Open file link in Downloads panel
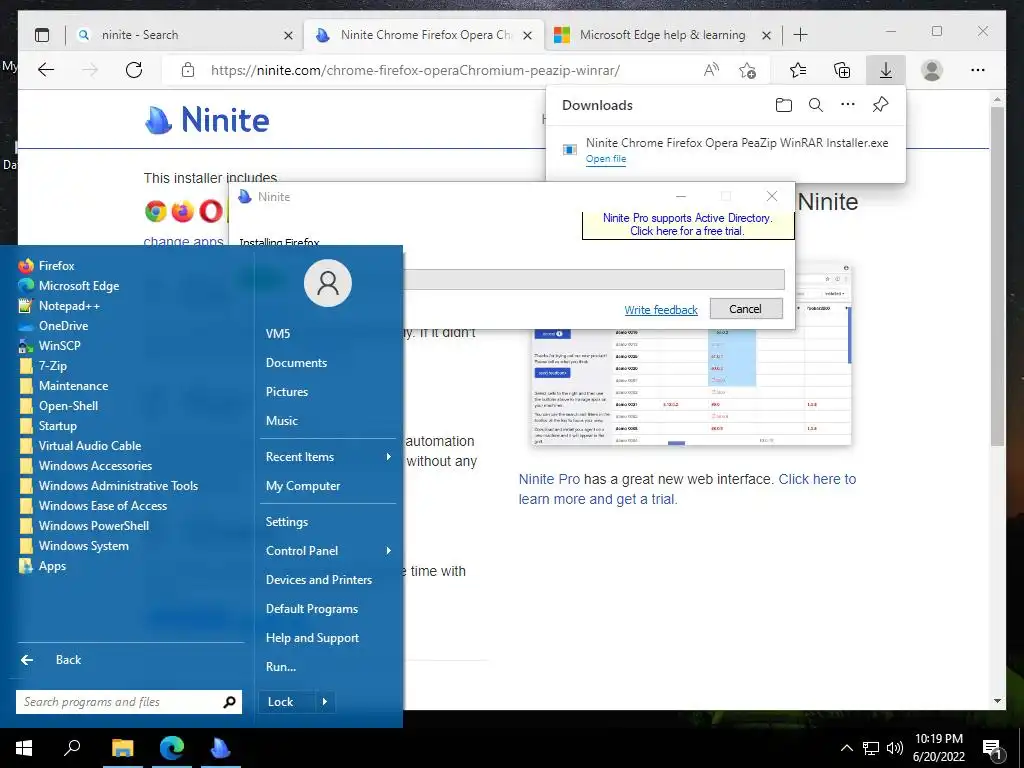This screenshot has width=1024, height=768. [606, 159]
